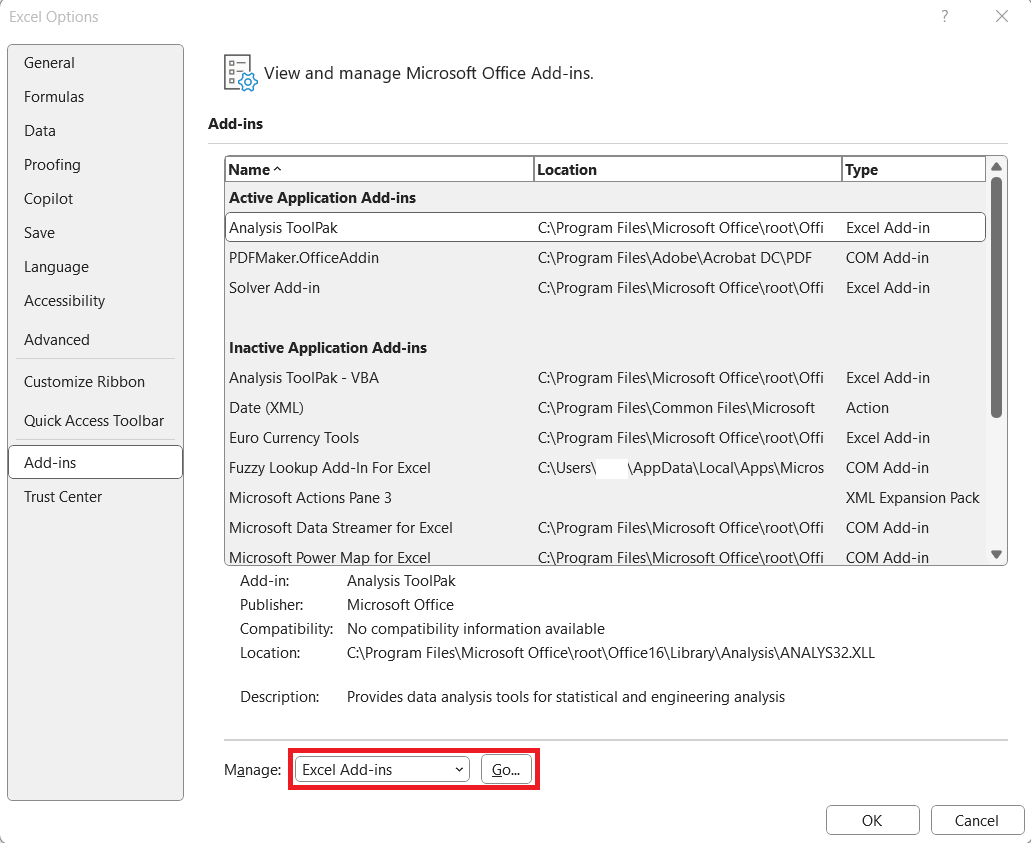Click the Go... button

[506, 769]
